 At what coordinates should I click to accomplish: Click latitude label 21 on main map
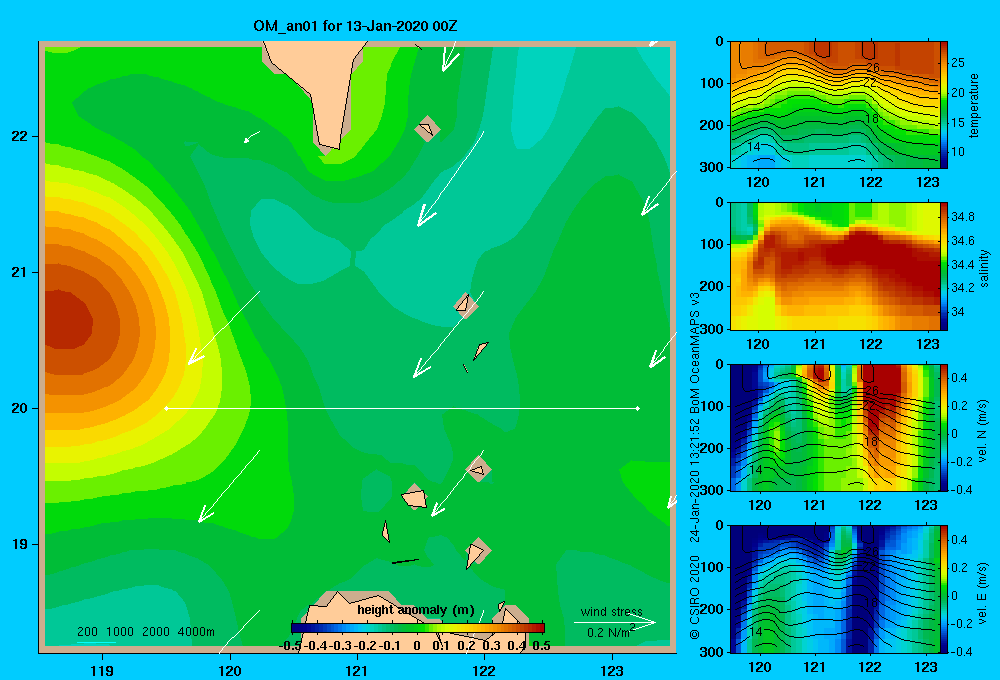click(x=19, y=272)
